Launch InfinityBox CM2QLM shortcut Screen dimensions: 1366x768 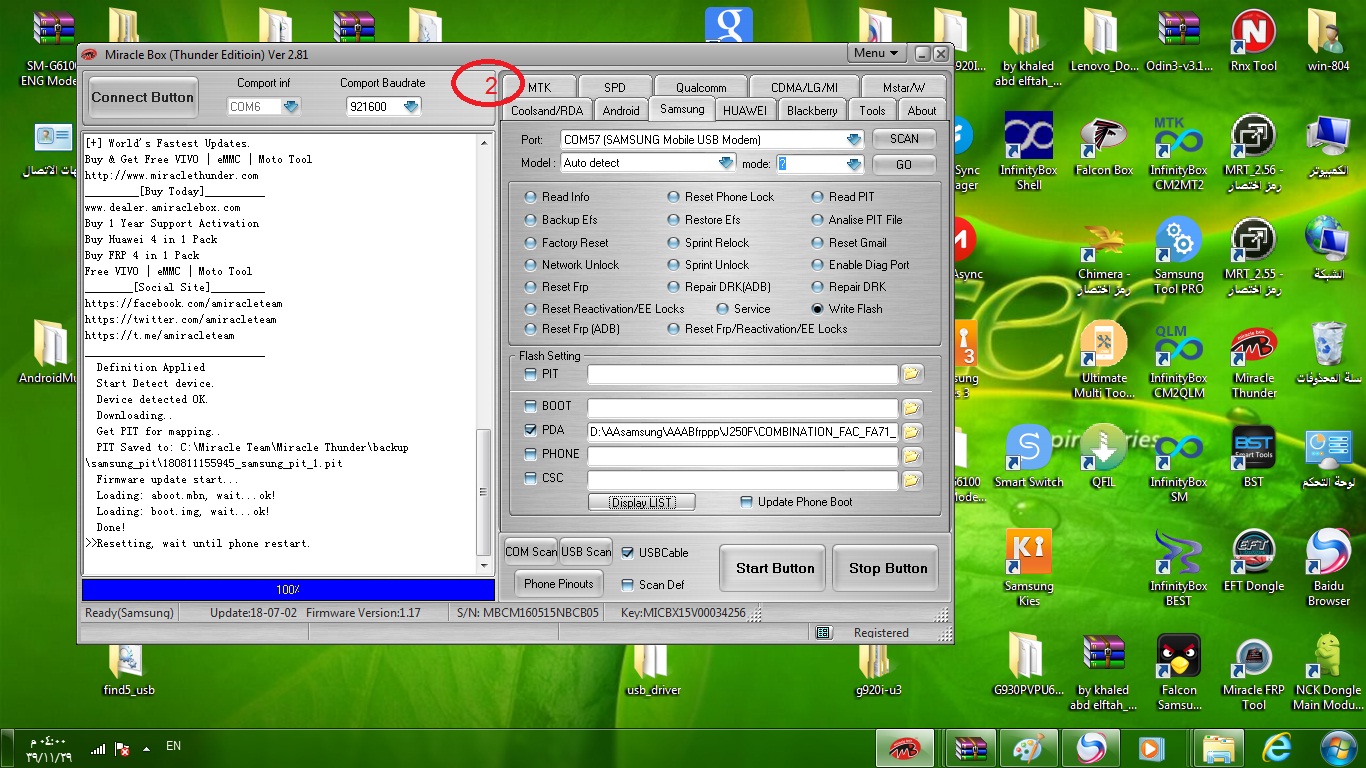pyautogui.click(x=1178, y=360)
